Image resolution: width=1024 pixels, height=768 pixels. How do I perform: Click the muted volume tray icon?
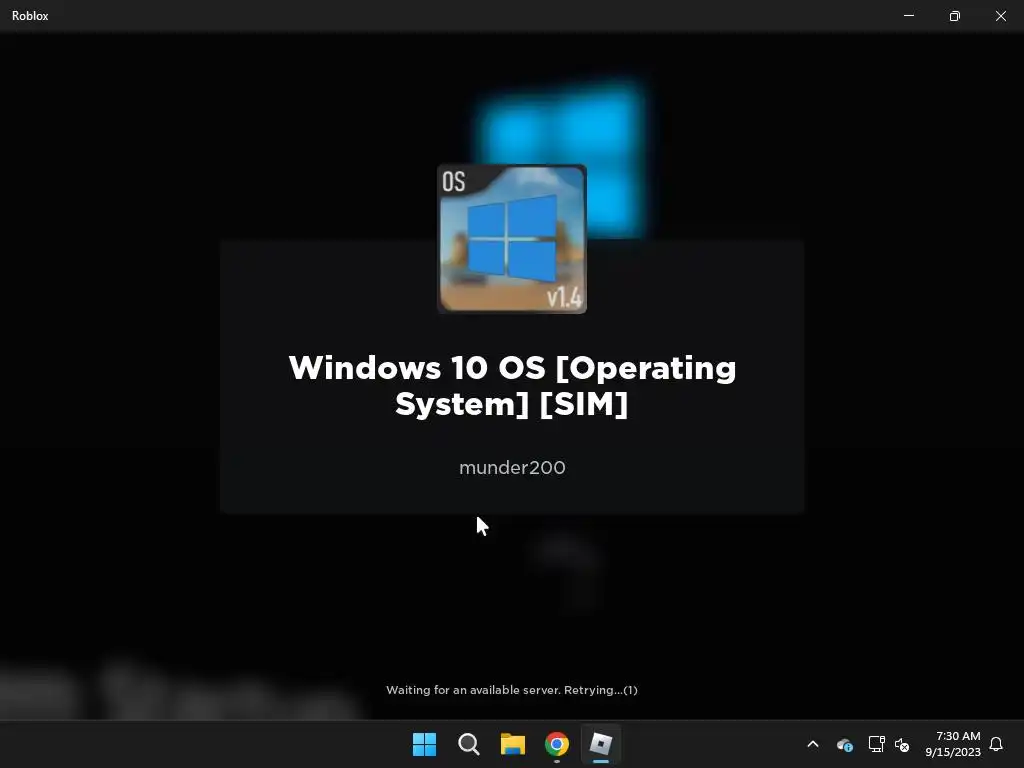902,744
